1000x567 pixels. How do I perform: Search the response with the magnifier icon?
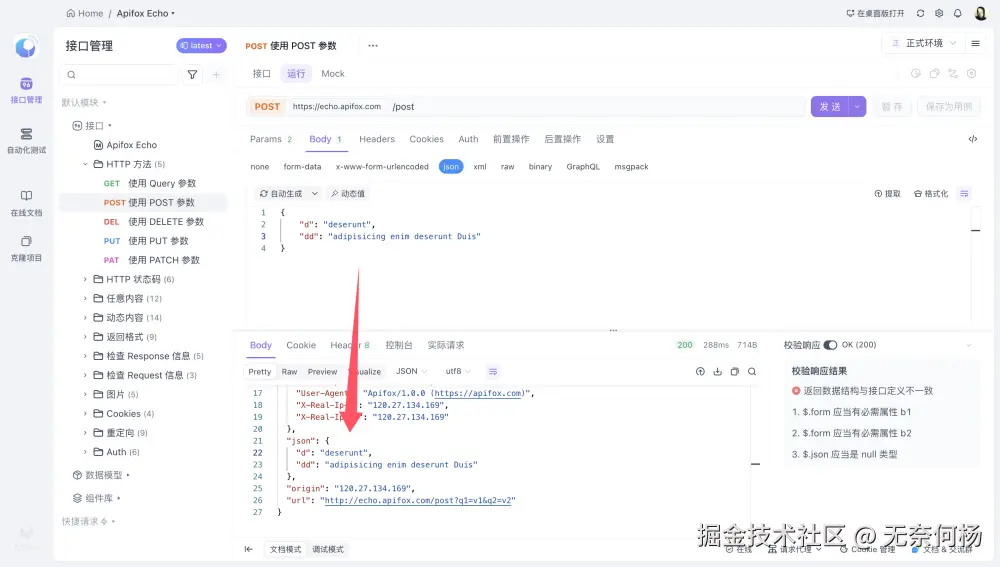pyautogui.click(x=752, y=371)
